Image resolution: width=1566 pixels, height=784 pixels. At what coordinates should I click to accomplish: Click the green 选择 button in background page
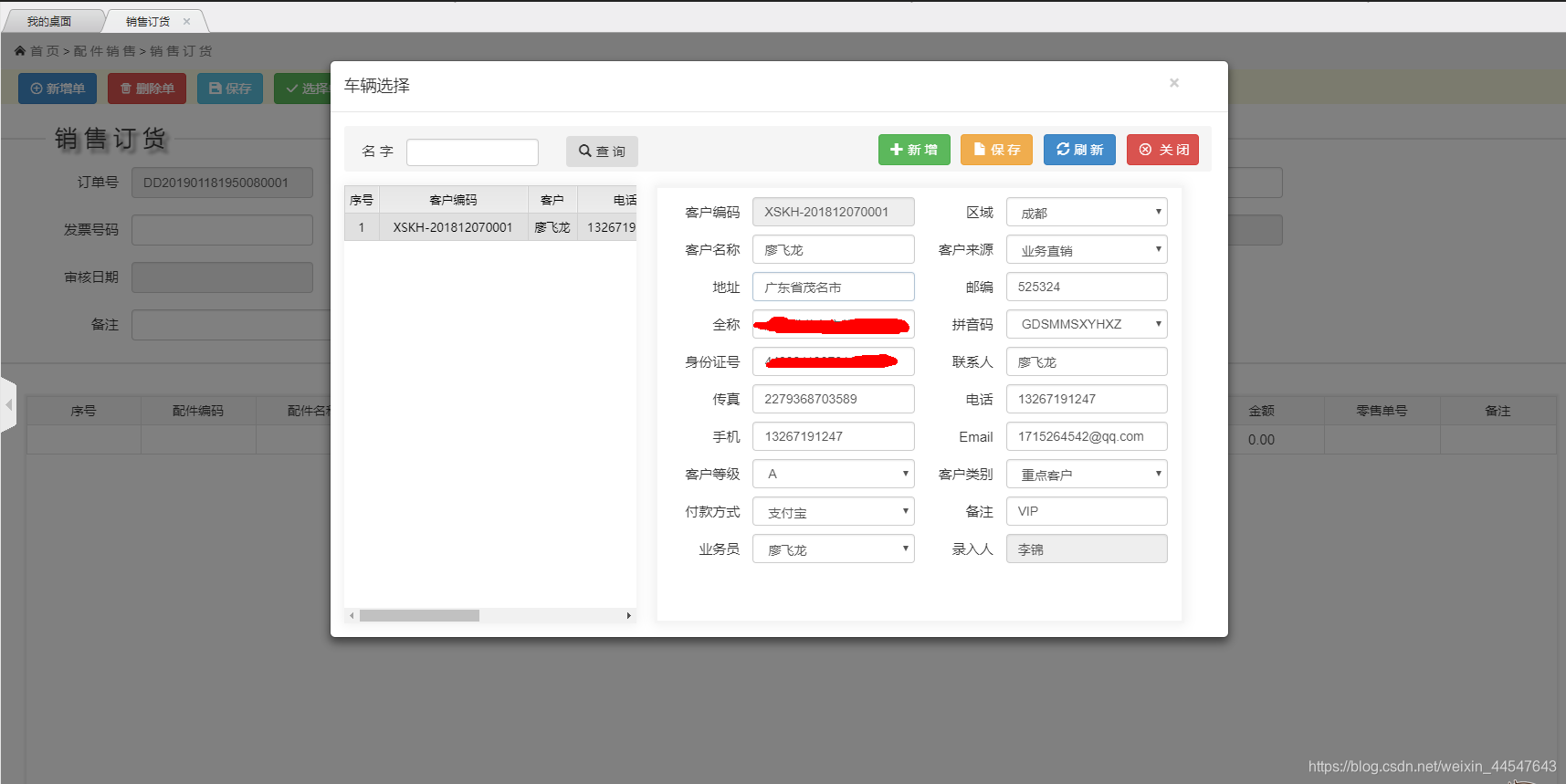click(x=303, y=89)
